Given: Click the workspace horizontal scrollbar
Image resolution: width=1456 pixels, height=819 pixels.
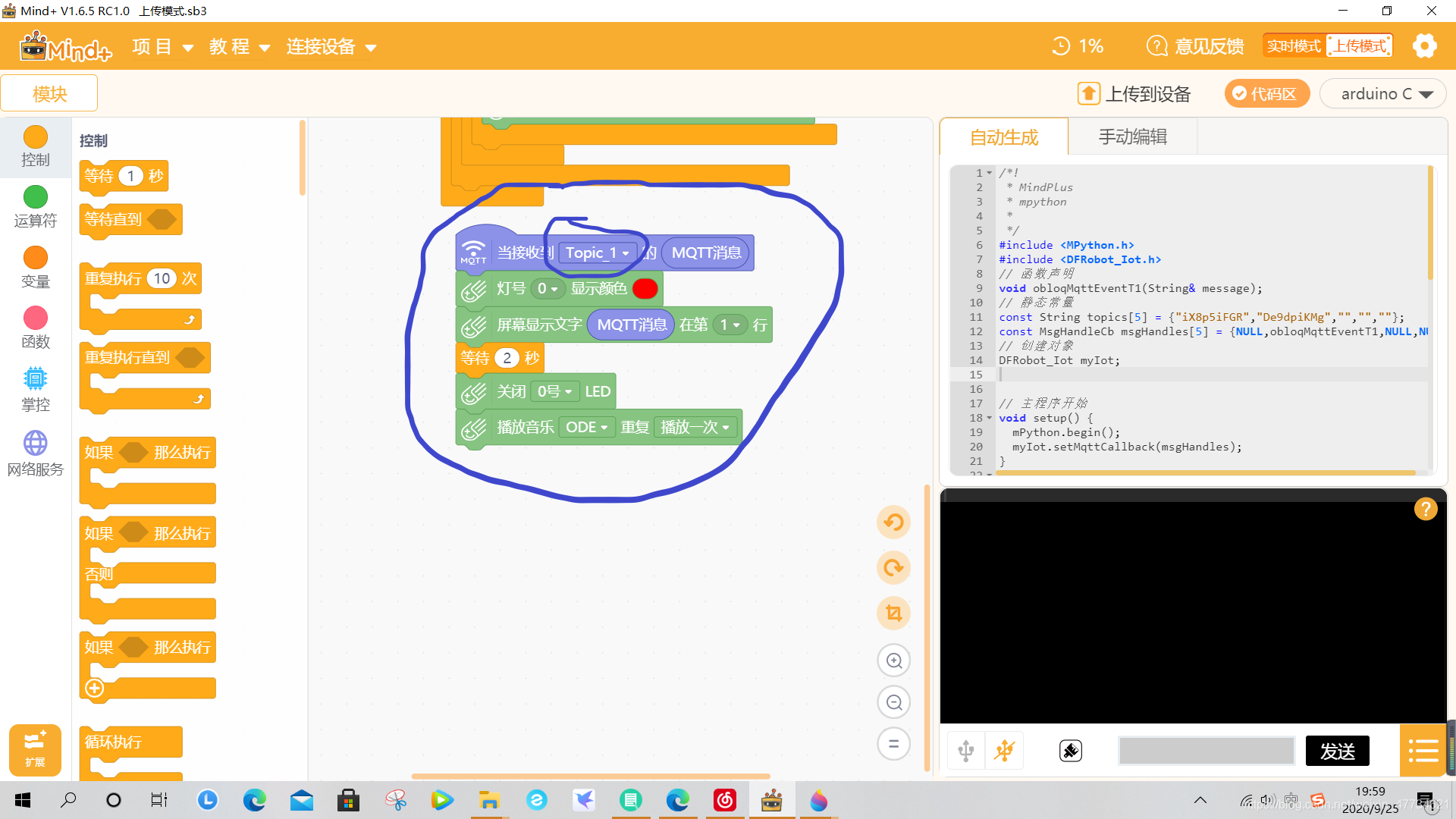Looking at the screenshot, I should (x=591, y=777).
